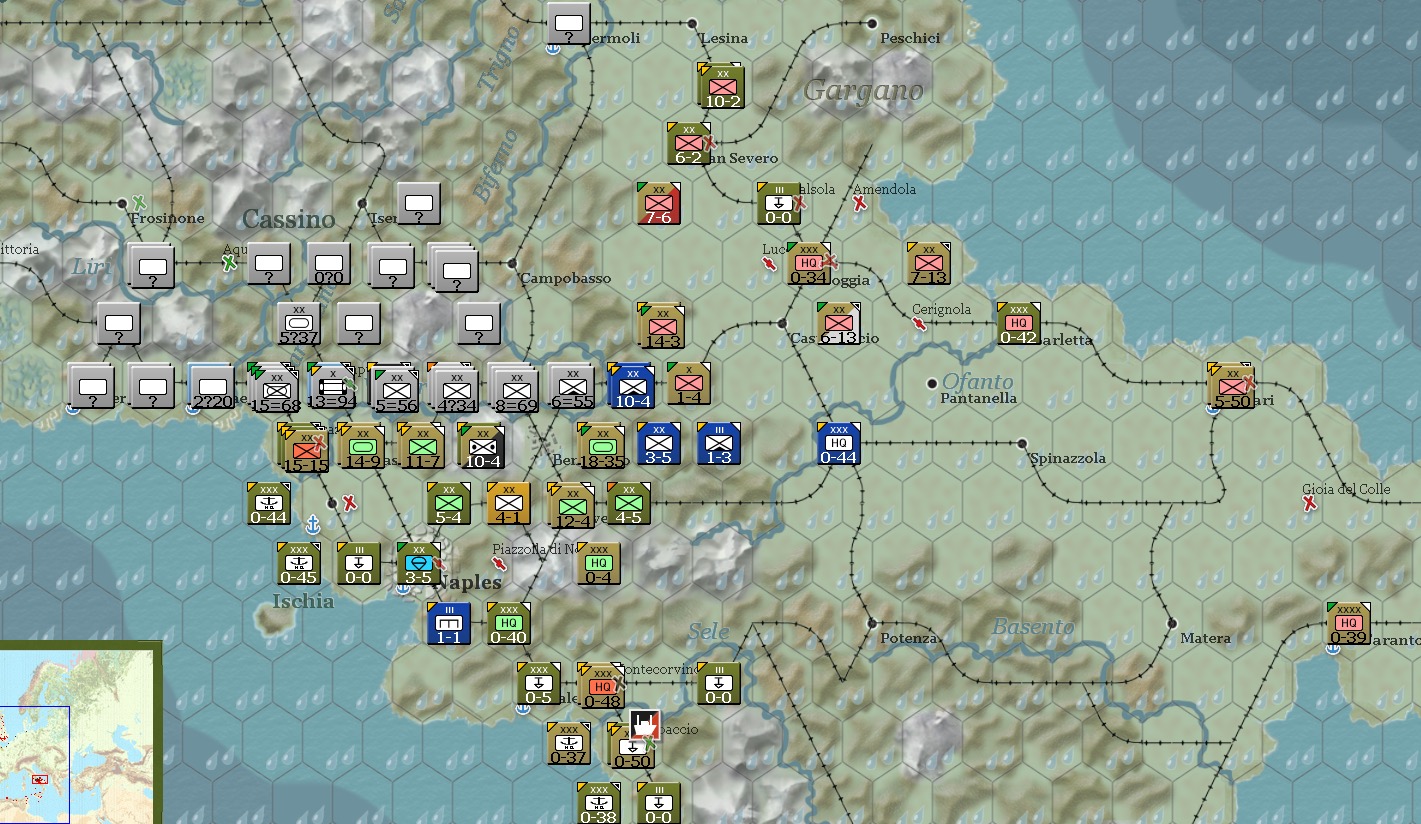Click the Pantanella town label

point(978,398)
